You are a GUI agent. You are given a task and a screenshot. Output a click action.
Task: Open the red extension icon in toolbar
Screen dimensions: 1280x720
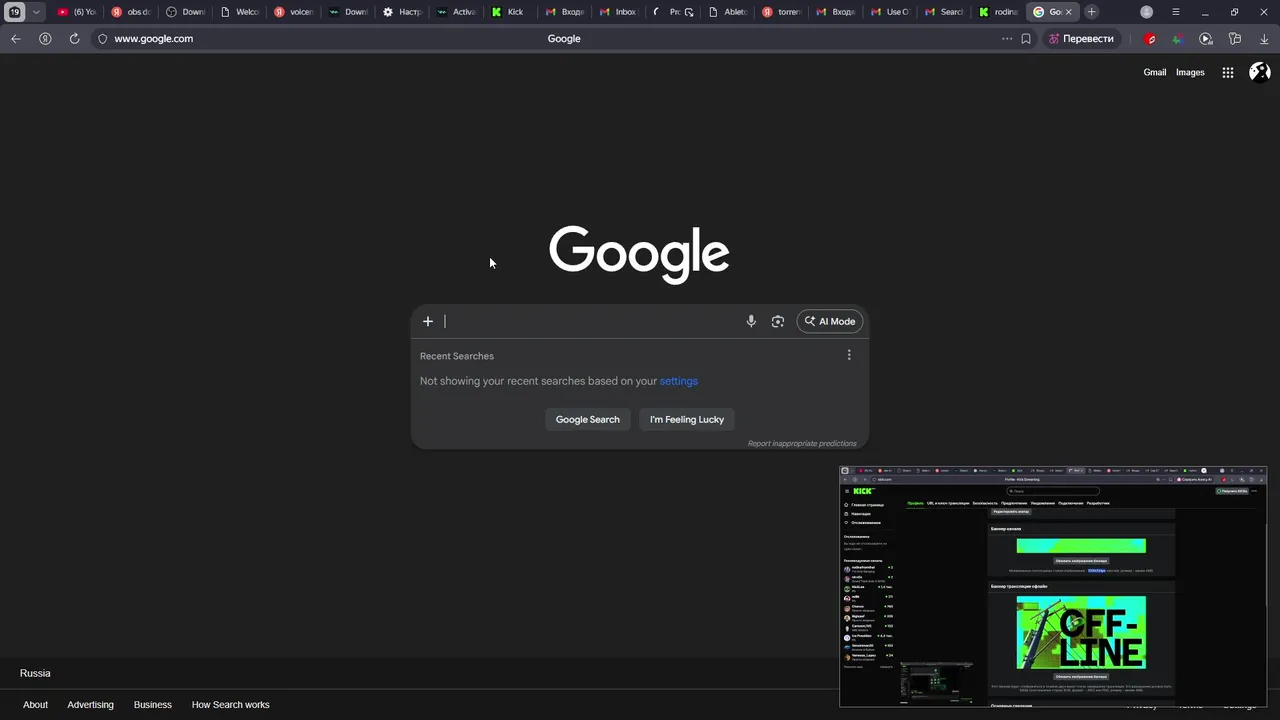click(1150, 39)
